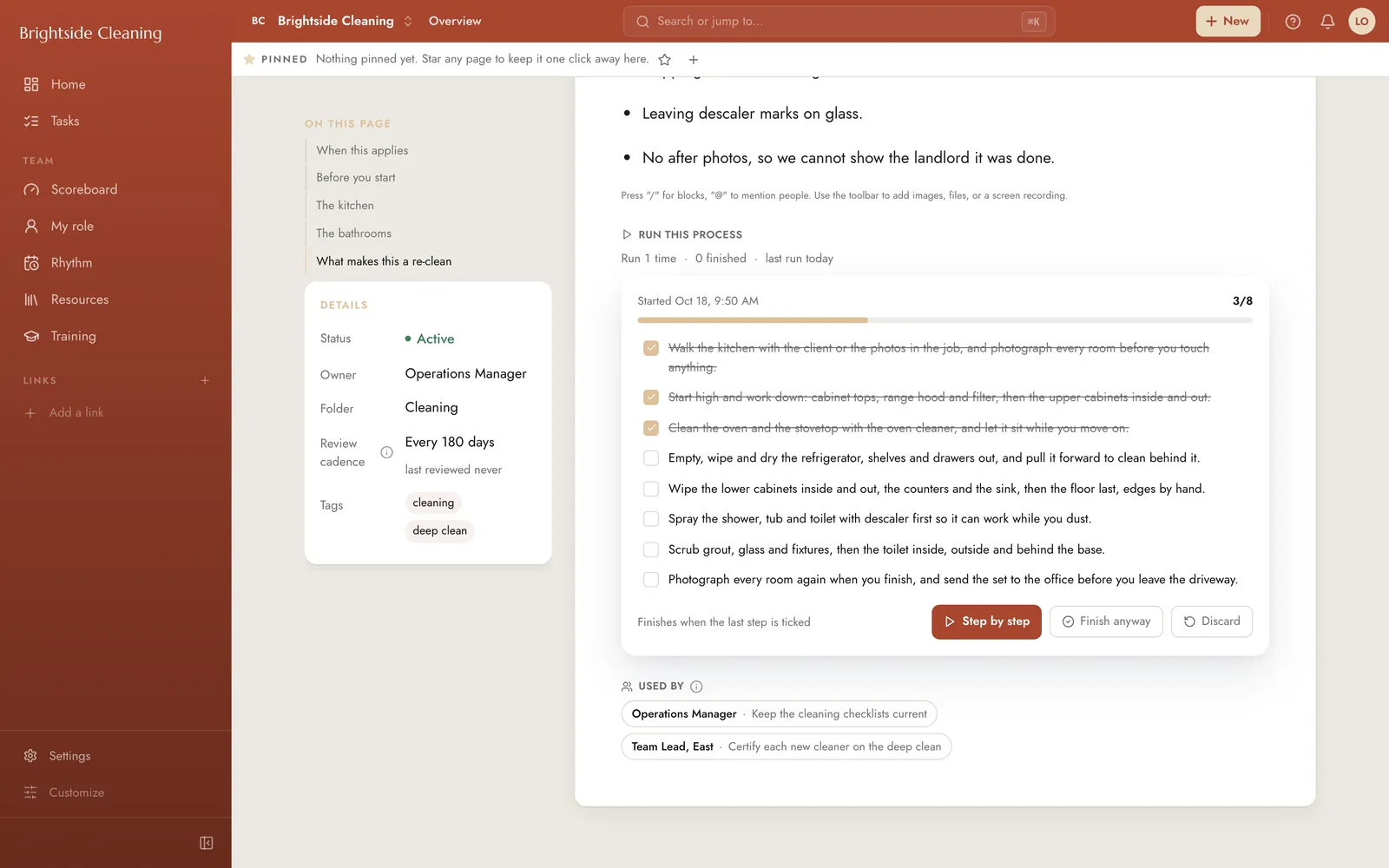Tick the wipe lower cabinets step
Screen dimensions: 1389x868
tap(651, 489)
